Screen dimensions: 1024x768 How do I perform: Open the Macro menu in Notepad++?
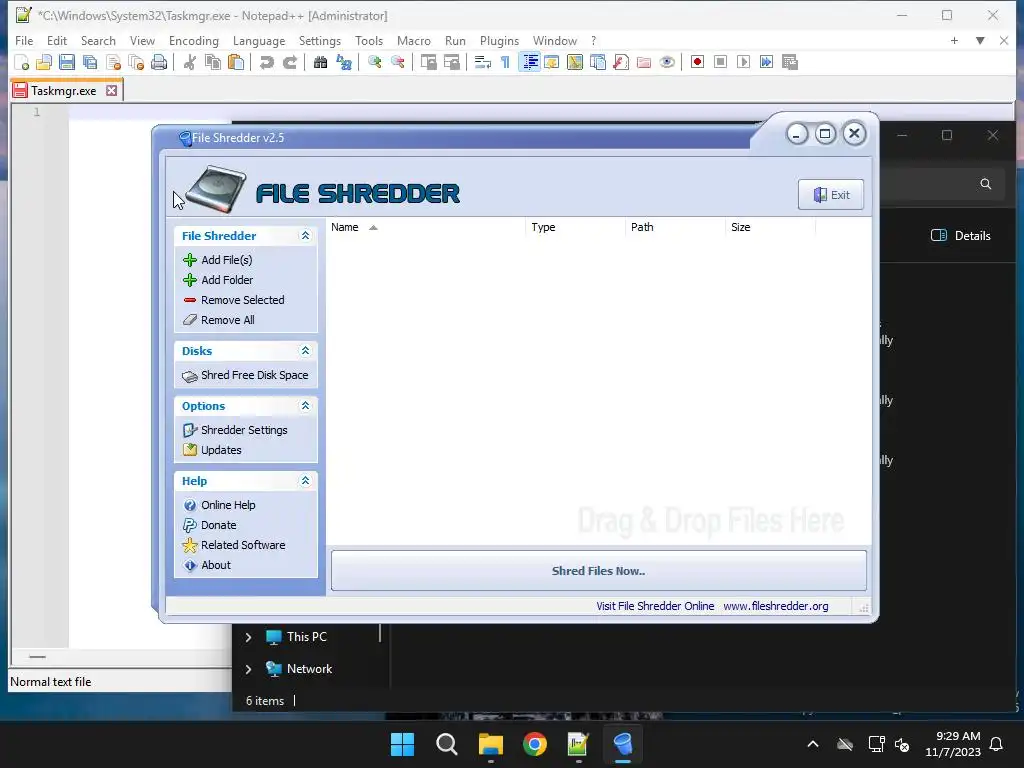click(x=414, y=40)
